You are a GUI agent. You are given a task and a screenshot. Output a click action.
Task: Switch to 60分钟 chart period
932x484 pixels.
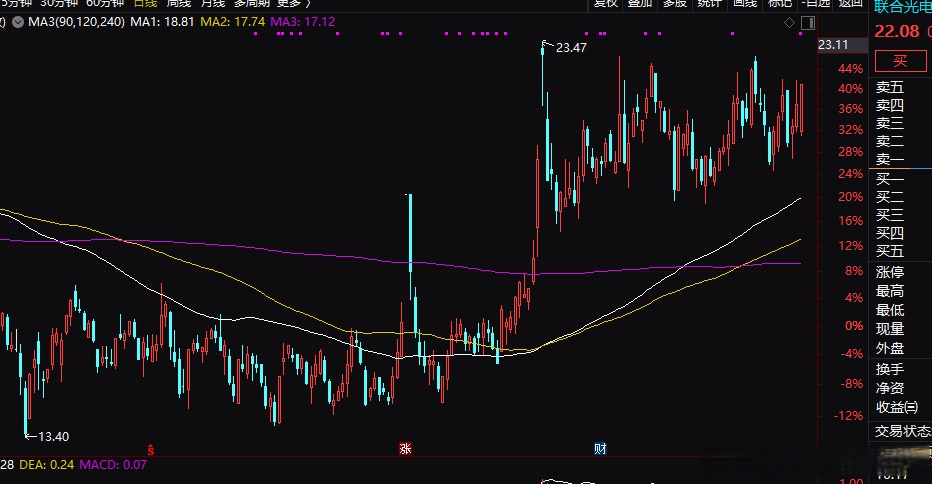pos(104,3)
